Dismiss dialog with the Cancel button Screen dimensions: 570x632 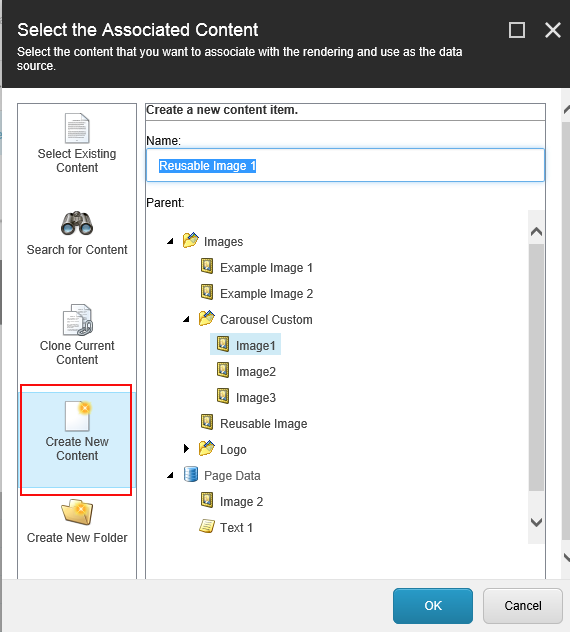522,605
